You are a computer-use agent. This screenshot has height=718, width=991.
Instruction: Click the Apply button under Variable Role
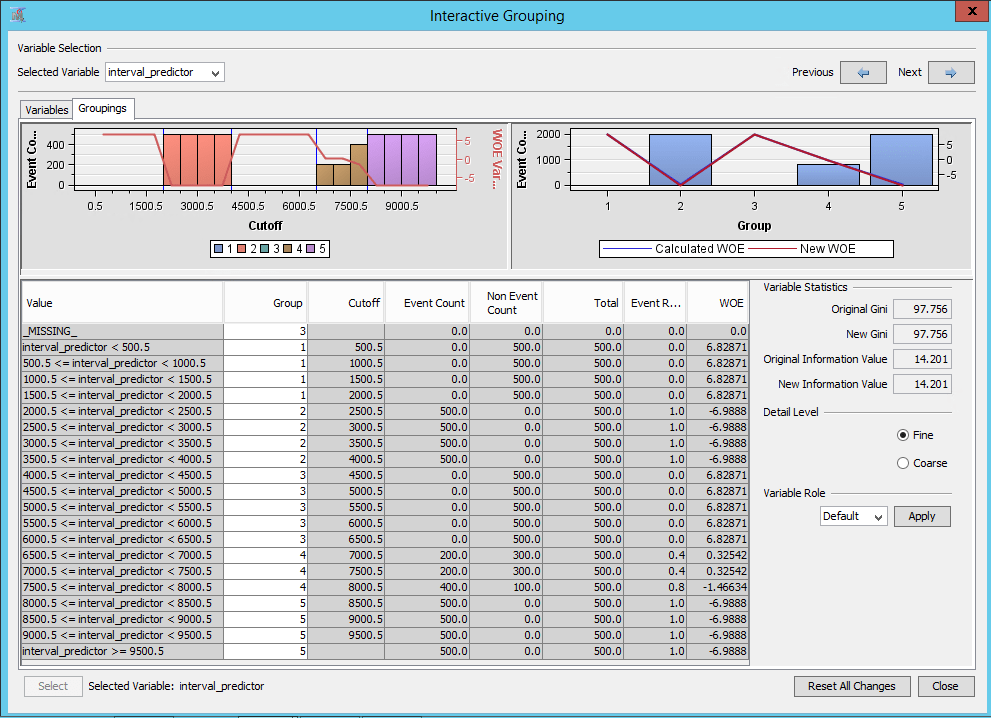921,516
